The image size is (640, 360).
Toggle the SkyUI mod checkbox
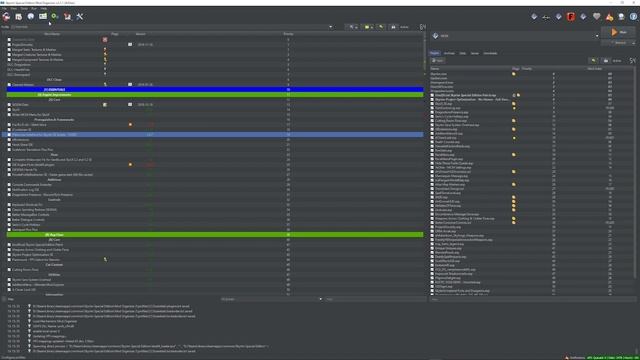9,110
